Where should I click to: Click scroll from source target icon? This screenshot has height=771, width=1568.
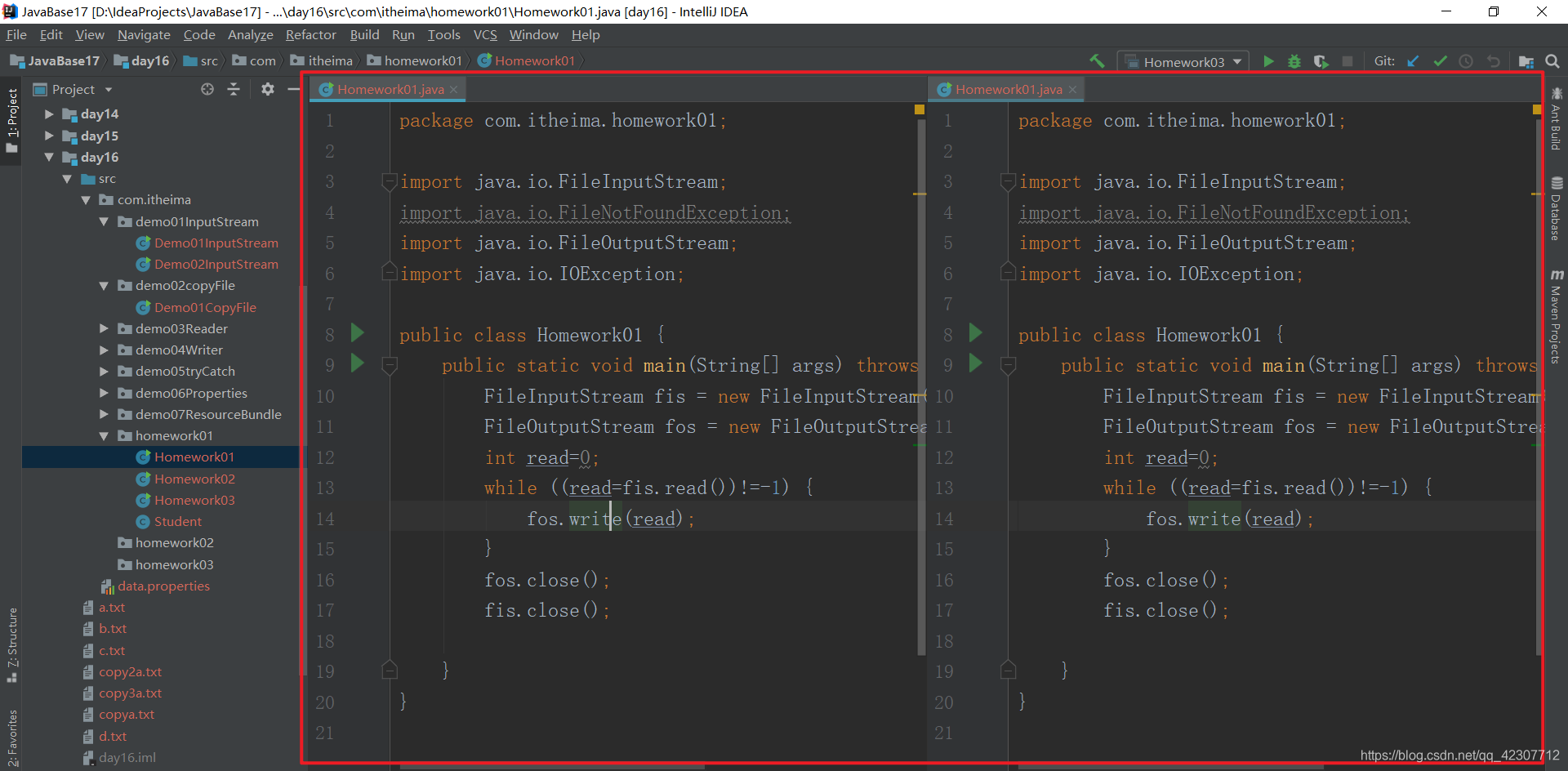[207, 89]
